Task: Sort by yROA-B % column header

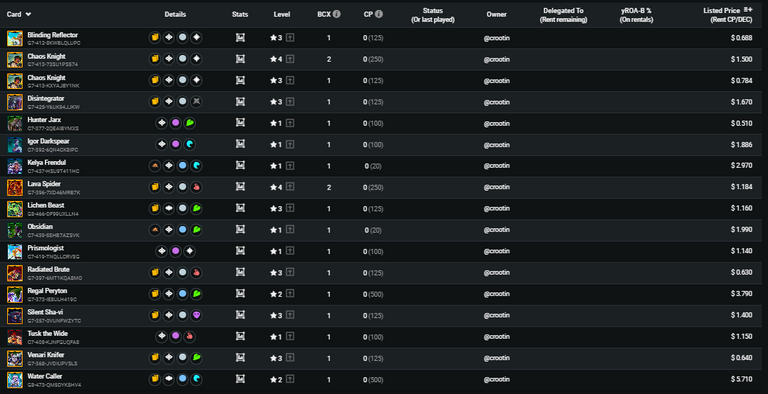Action: 636,15
